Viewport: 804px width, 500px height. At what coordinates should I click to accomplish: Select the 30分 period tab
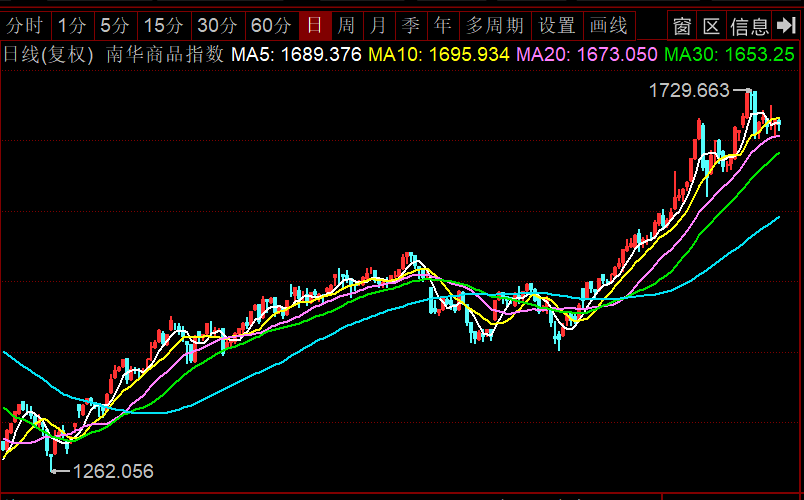218,26
